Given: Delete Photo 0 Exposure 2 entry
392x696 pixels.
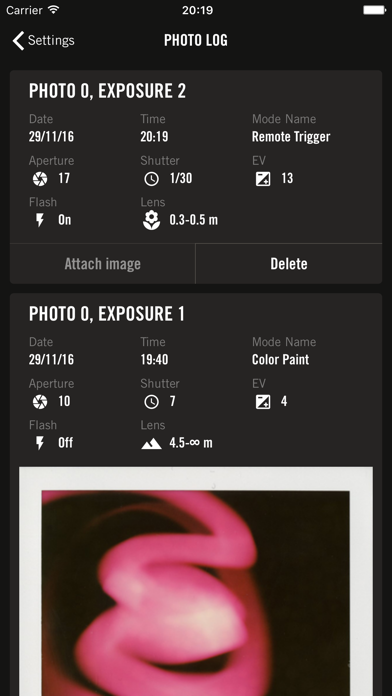Looking at the screenshot, I should (289, 264).
